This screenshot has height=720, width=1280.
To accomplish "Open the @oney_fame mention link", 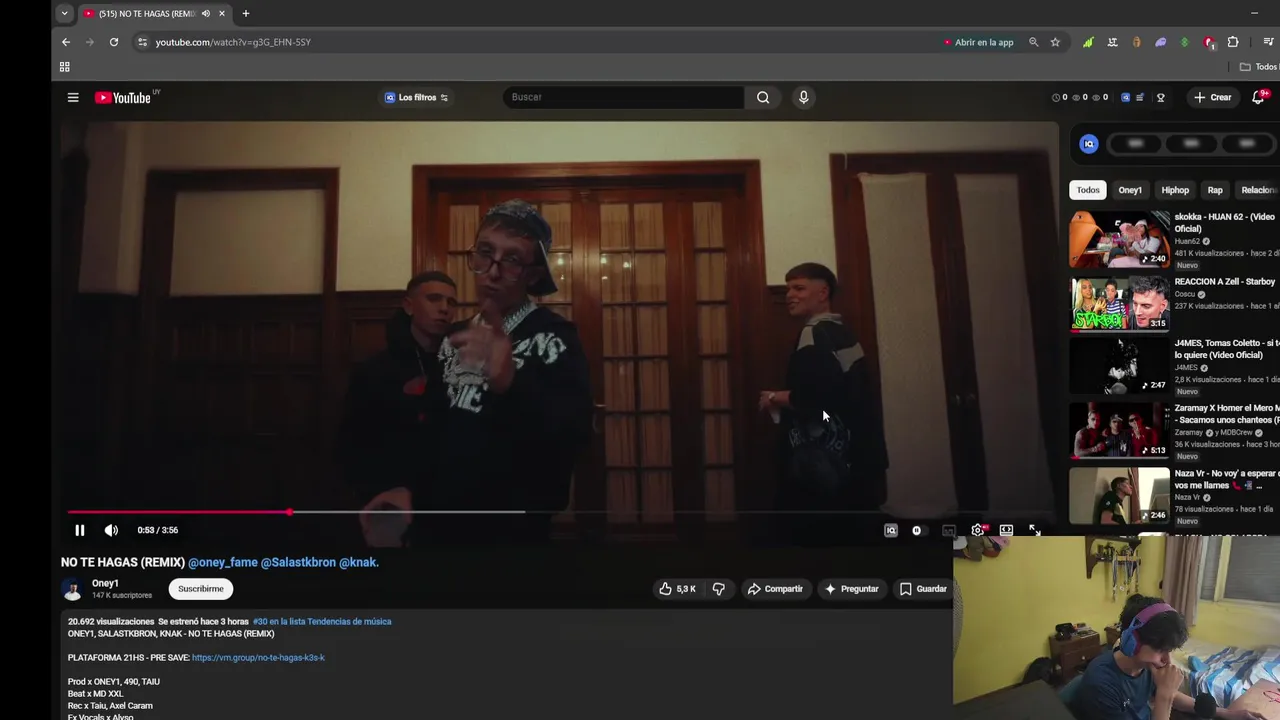I will [223, 562].
